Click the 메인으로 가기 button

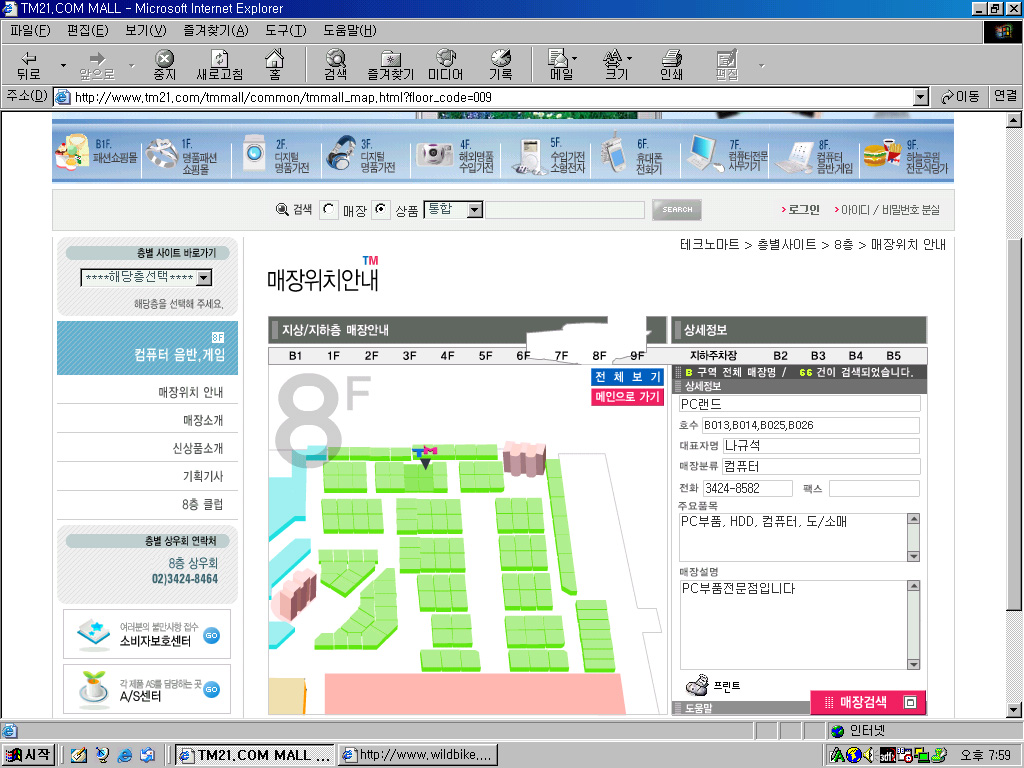click(x=628, y=396)
